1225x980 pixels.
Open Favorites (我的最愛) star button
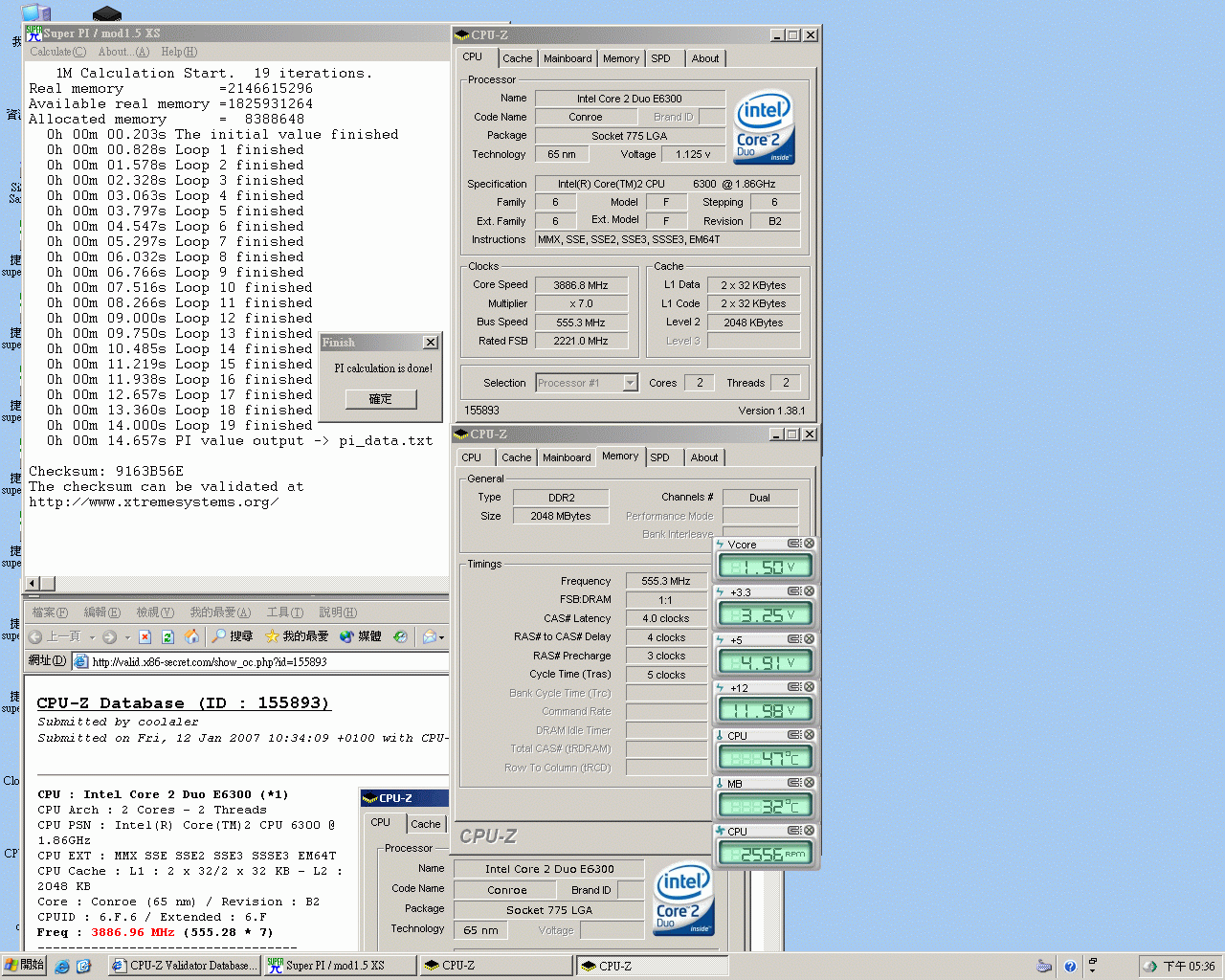[297, 636]
